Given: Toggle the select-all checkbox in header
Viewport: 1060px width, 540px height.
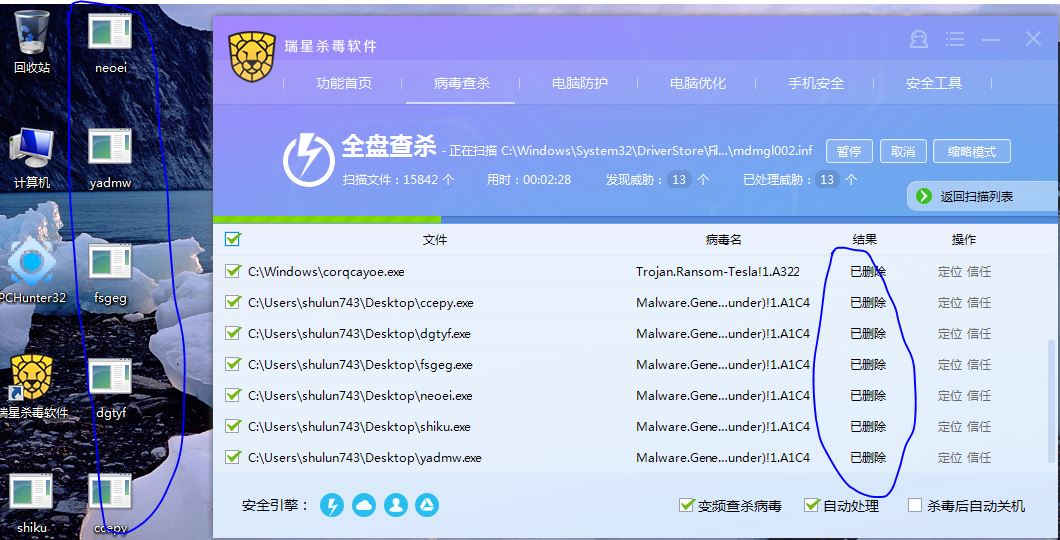Looking at the screenshot, I should click(233, 239).
